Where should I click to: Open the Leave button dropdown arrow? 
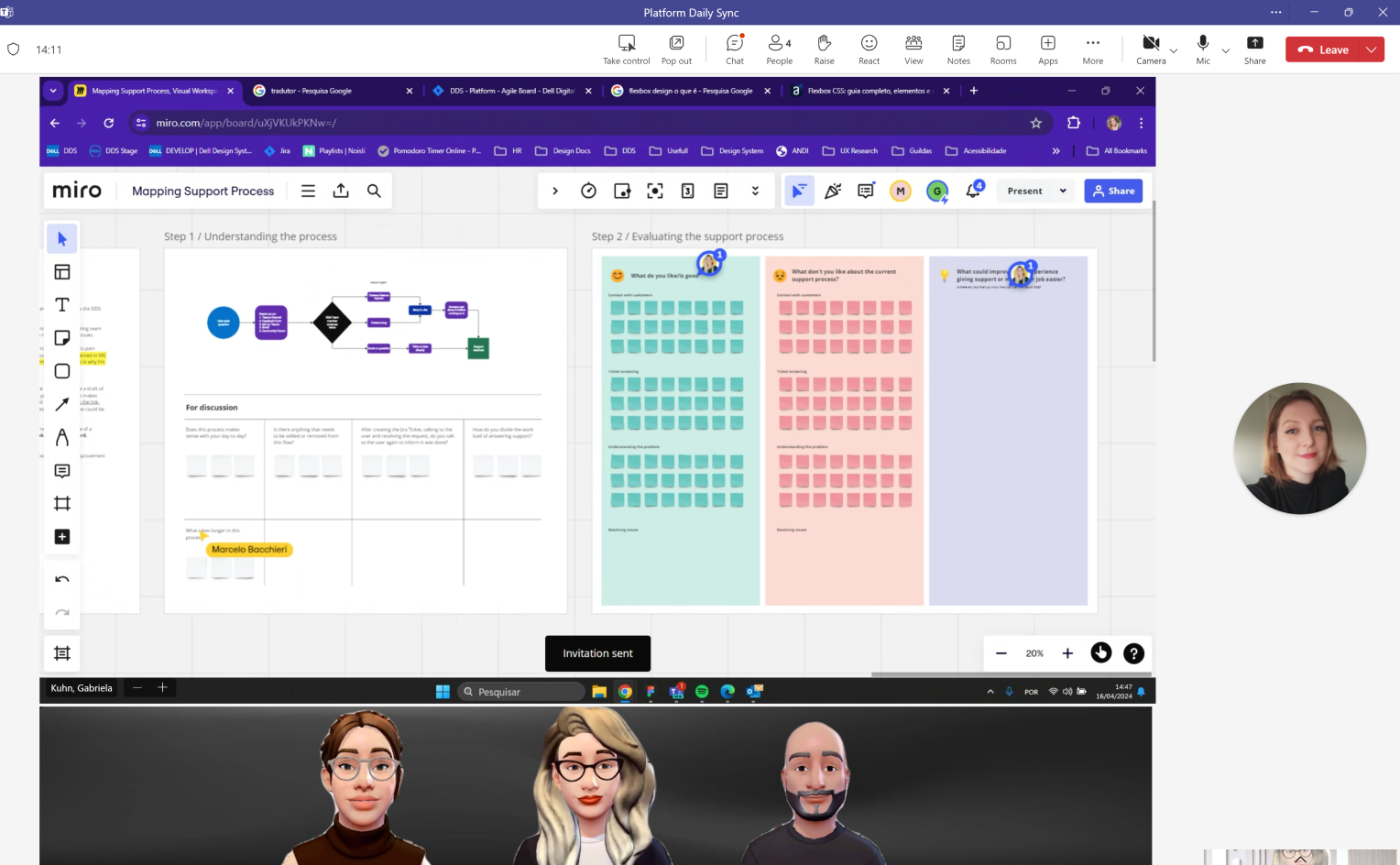[1372, 49]
